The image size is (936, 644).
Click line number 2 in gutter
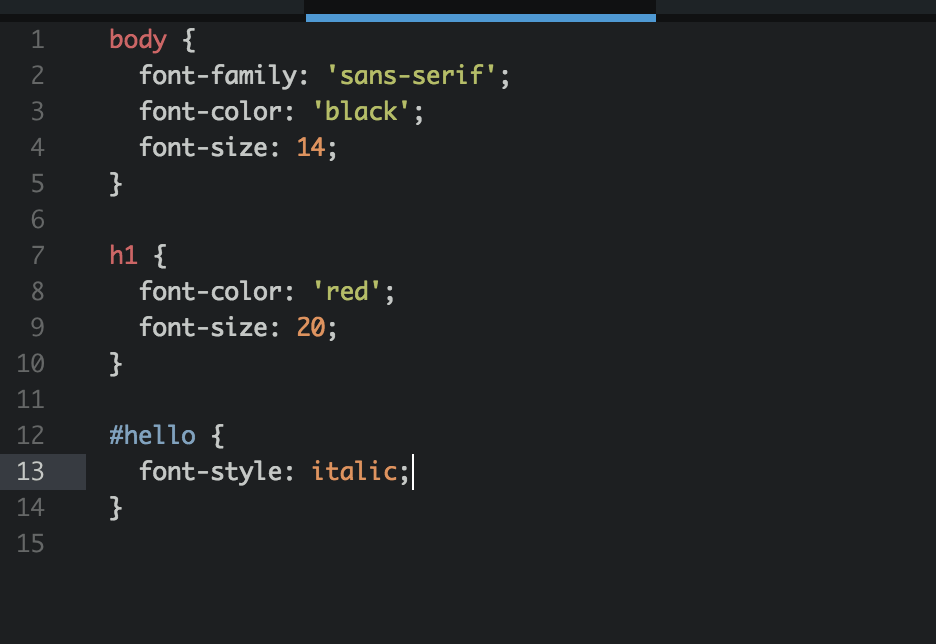(x=38, y=76)
